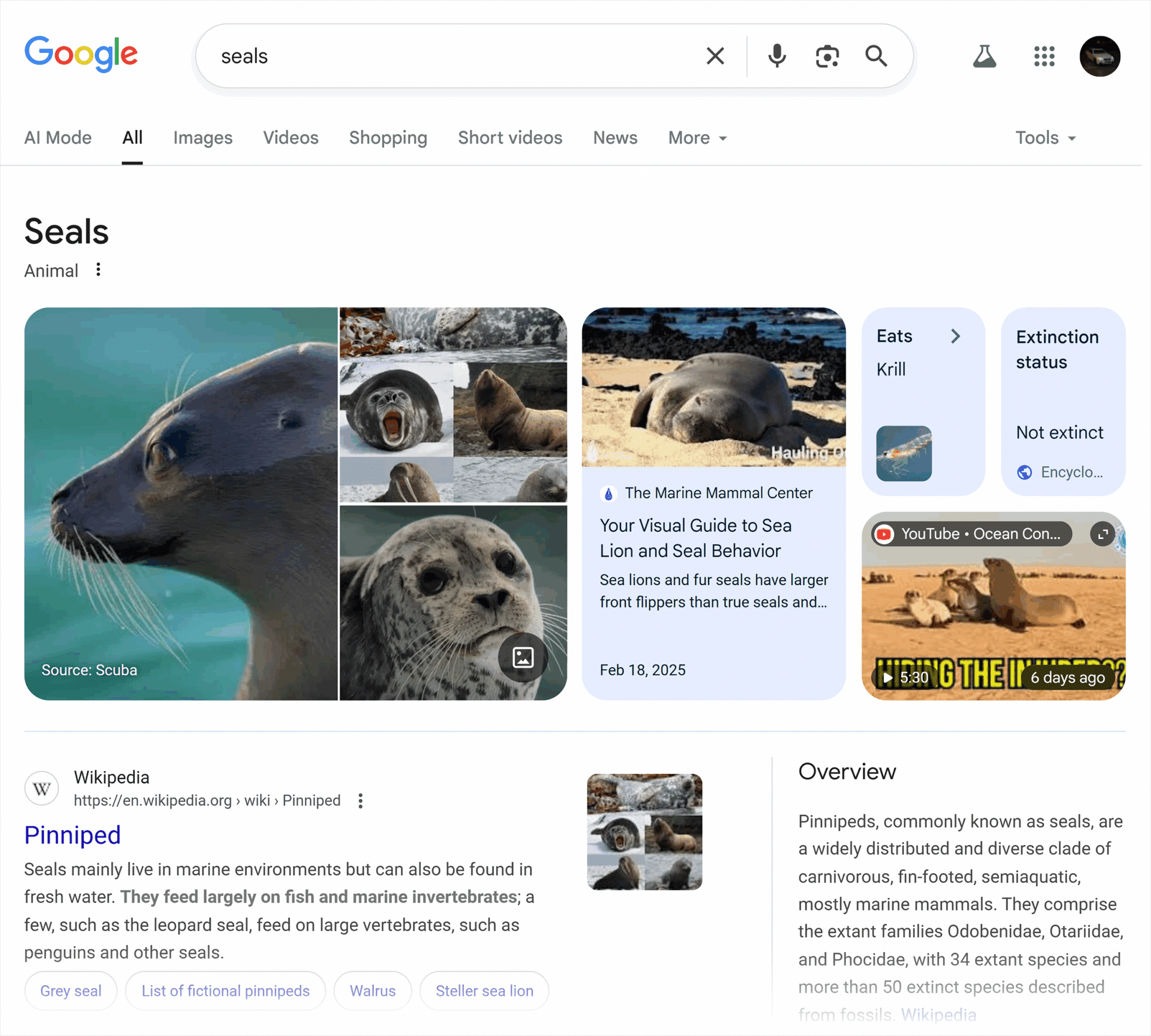Open Search Labs flask icon
Viewport: 1151px width, 1036px height.
[x=984, y=56]
